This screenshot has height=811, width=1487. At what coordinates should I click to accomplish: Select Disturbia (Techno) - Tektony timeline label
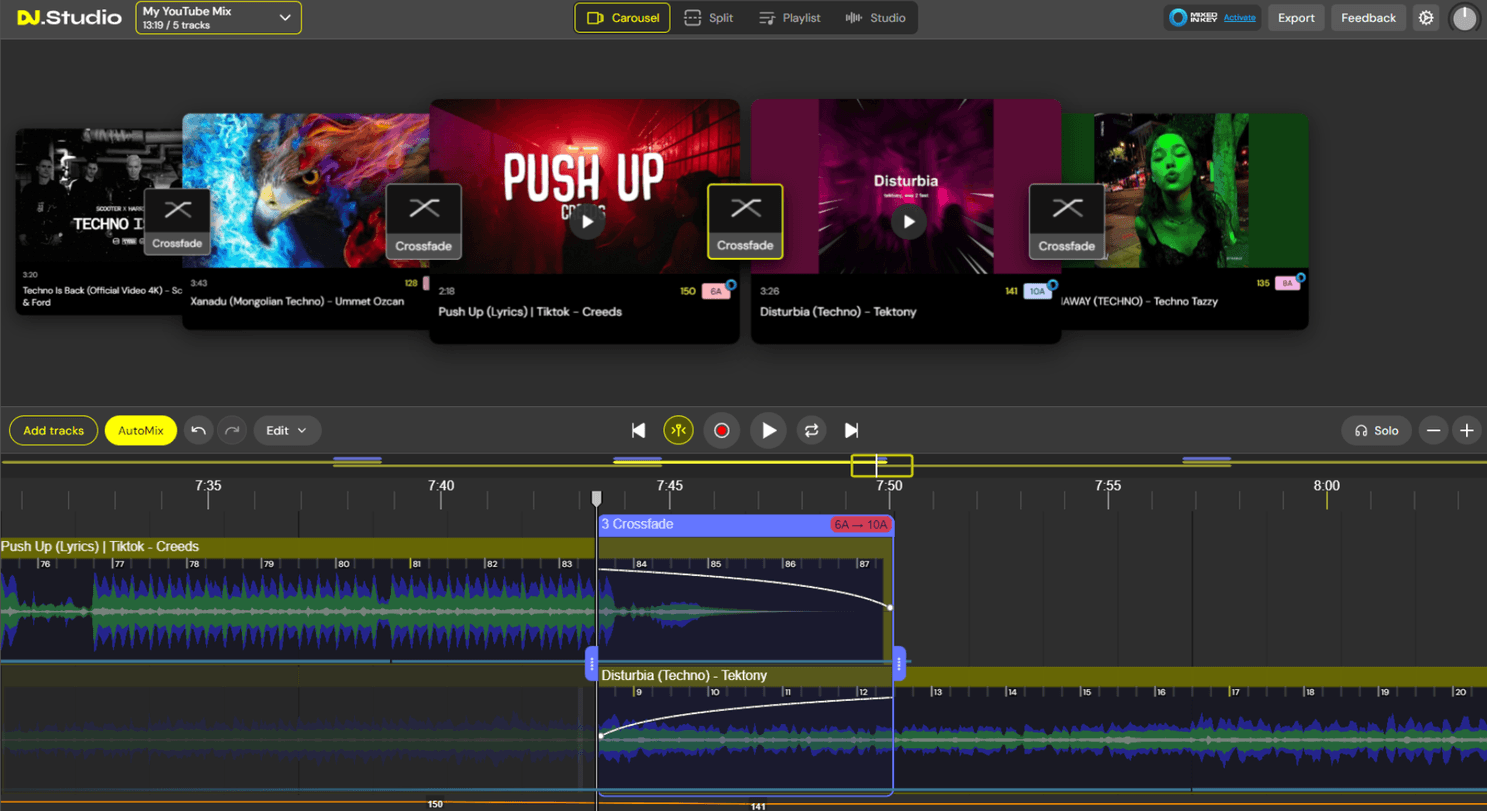(684, 676)
